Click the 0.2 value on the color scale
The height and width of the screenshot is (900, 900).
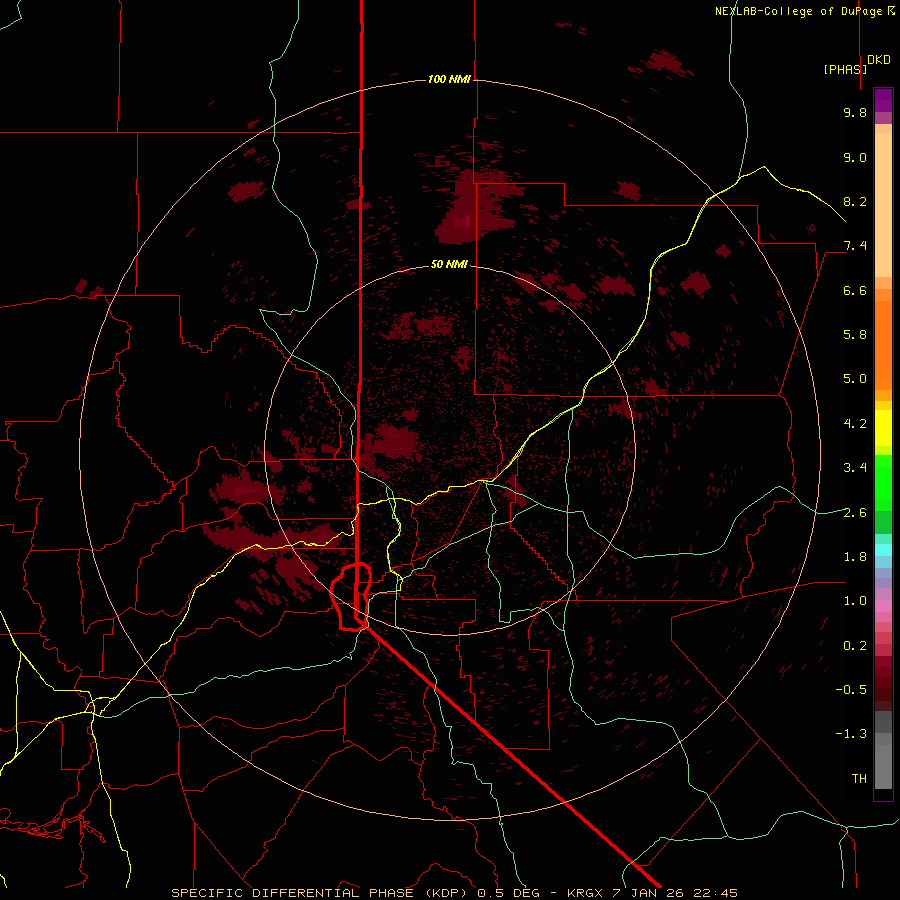(855, 646)
